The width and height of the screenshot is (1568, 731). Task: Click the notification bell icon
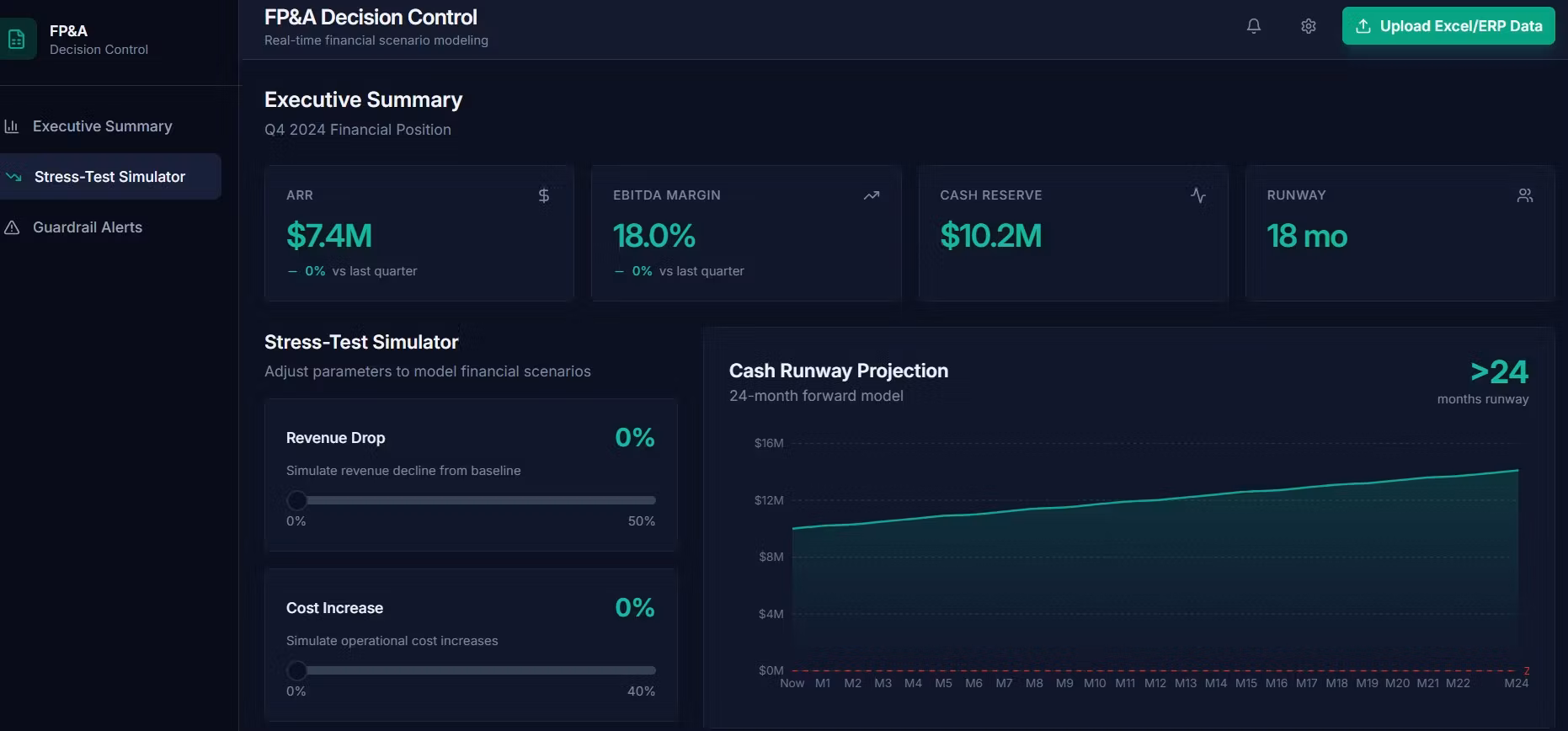(1253, 26)
